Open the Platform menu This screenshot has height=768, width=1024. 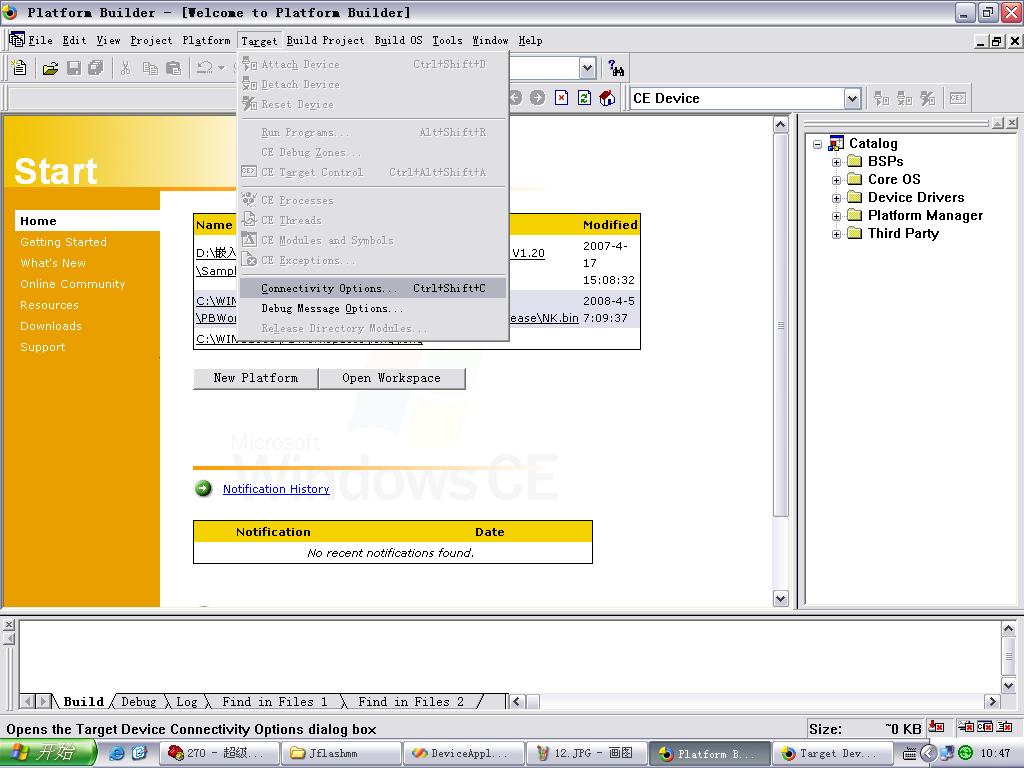pyautogui.click(x=206, y=40)
